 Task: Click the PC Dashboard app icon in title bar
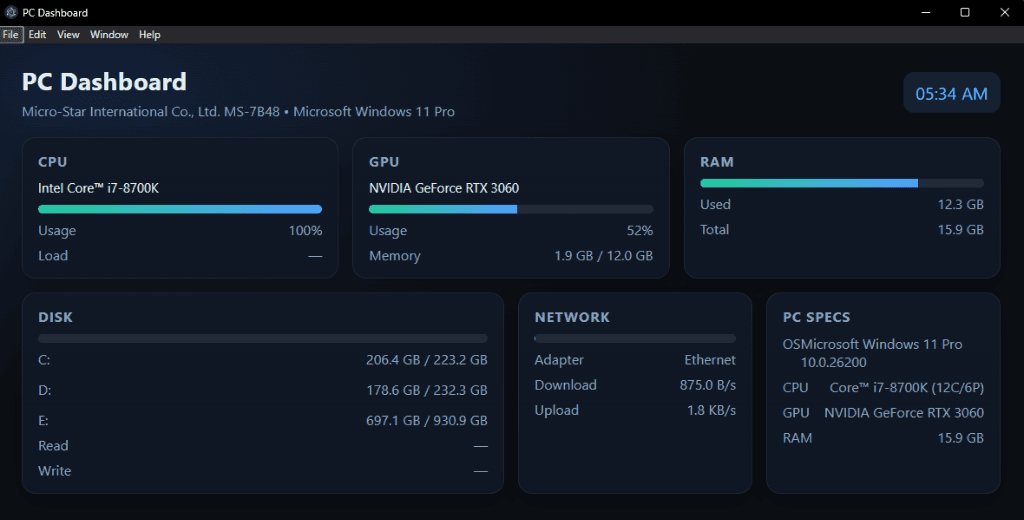pyautogui.click(x=11, y=13)
